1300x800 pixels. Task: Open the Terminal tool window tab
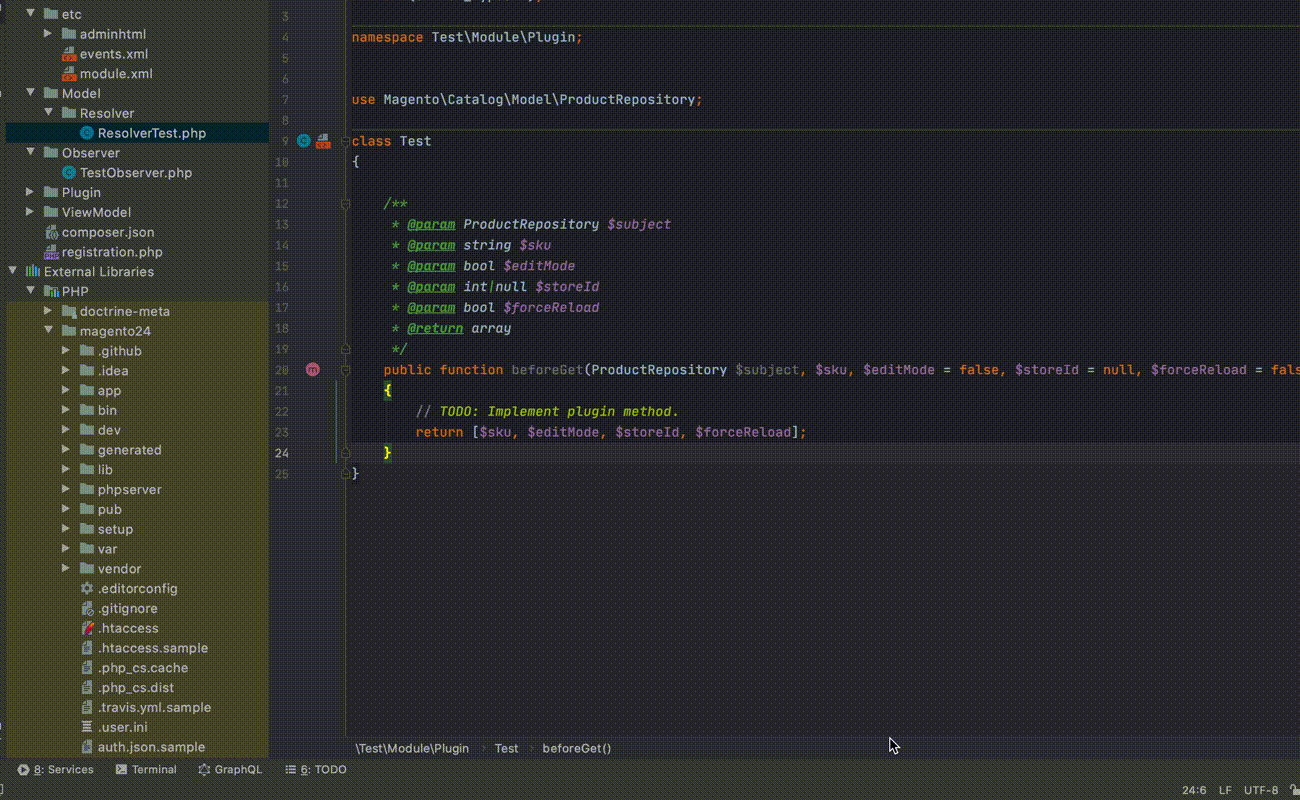click(x=146, y=770)
